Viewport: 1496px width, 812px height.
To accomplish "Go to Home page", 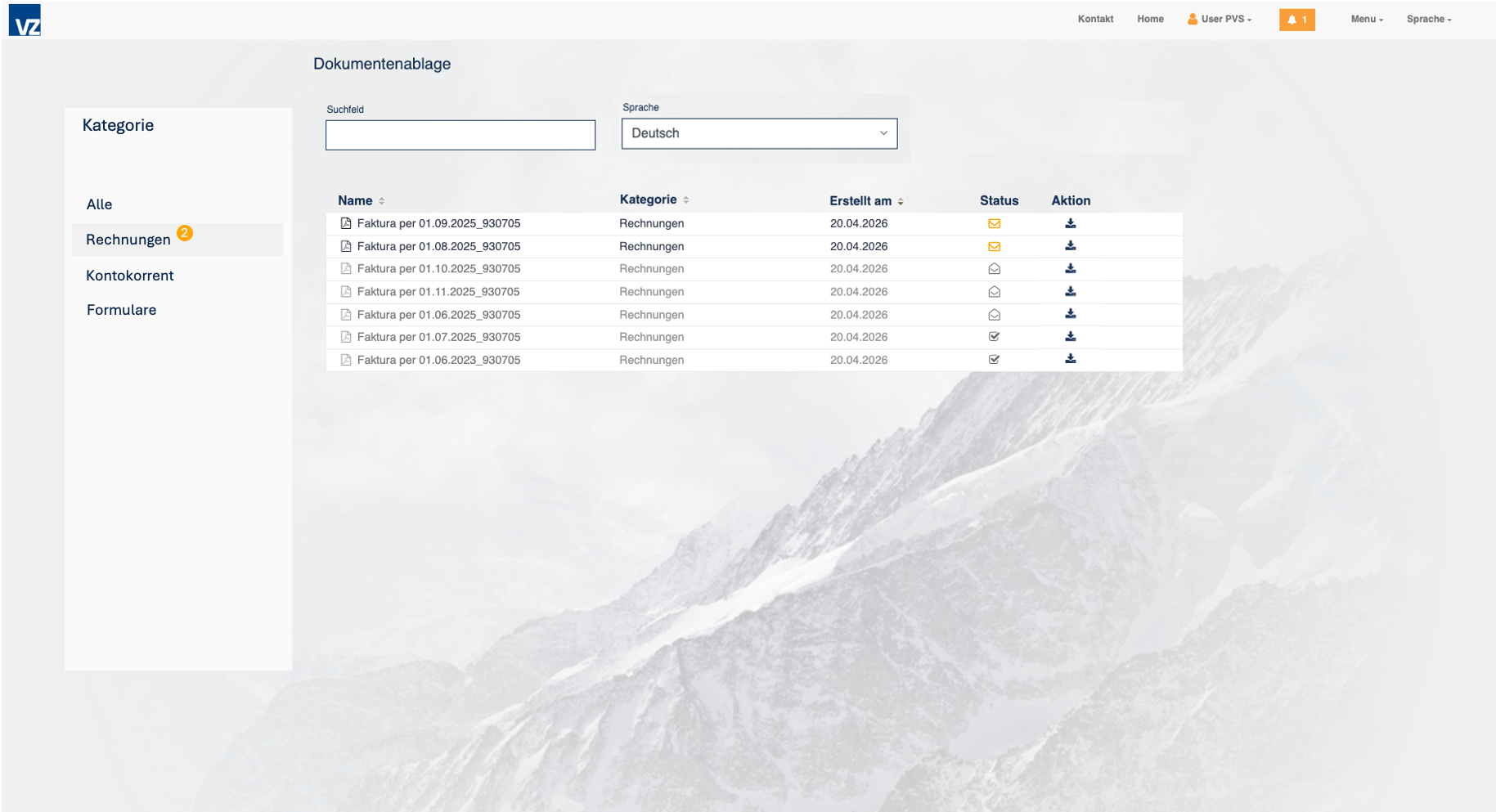I will (x=1150, y=19).
